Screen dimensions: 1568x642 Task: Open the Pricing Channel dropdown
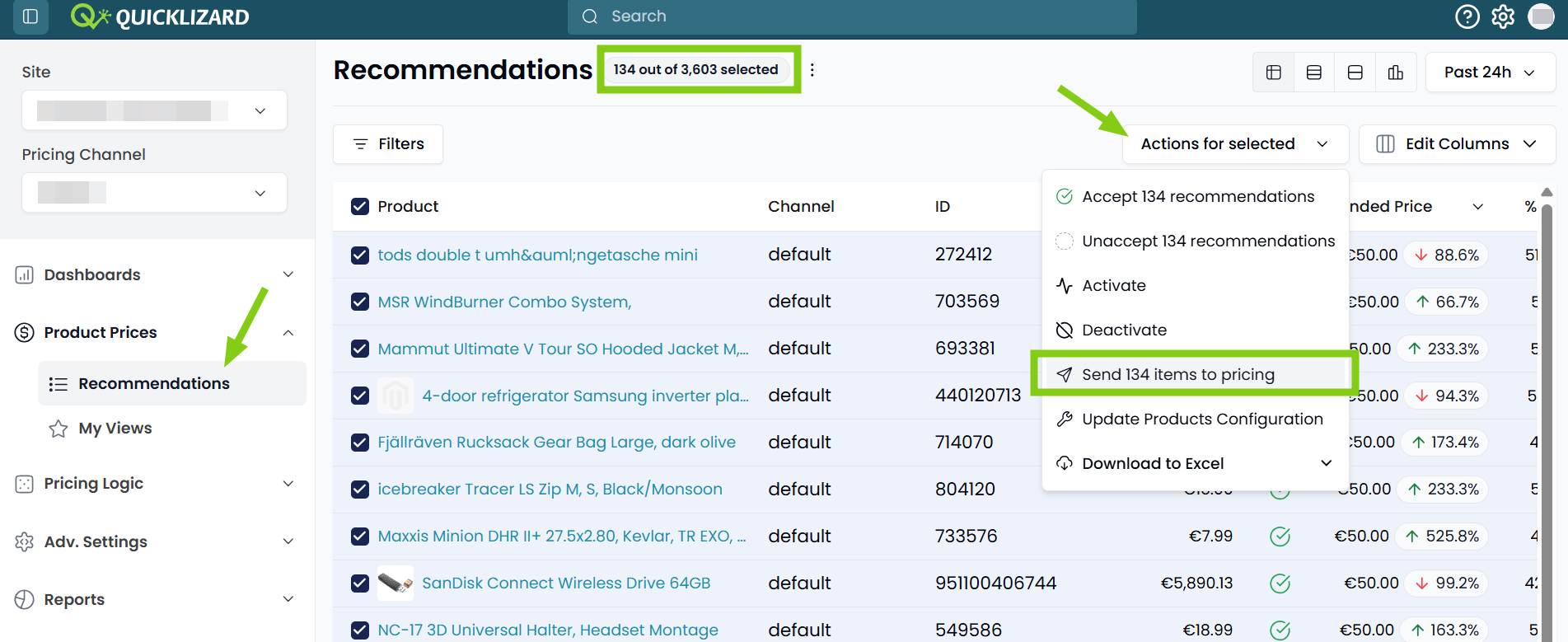click(x=154, y=193)
